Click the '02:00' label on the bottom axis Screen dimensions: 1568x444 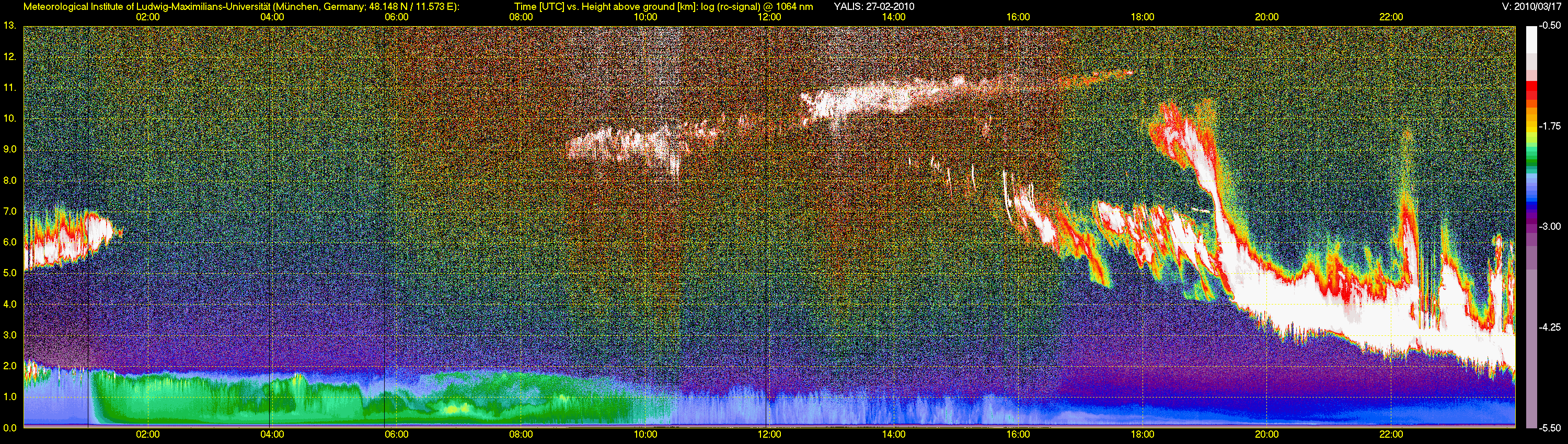point(148,434)
